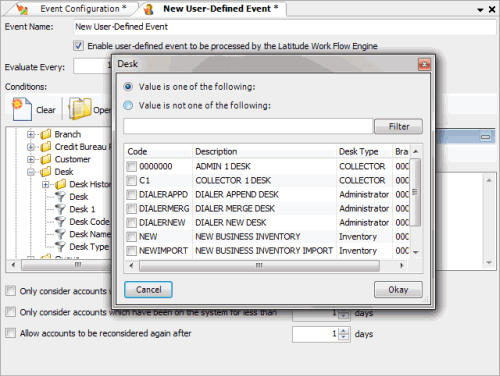Click the Desk Code filter funnel icon
The width and height of the screenshot is (500, 376).
[x=60, y=222]
